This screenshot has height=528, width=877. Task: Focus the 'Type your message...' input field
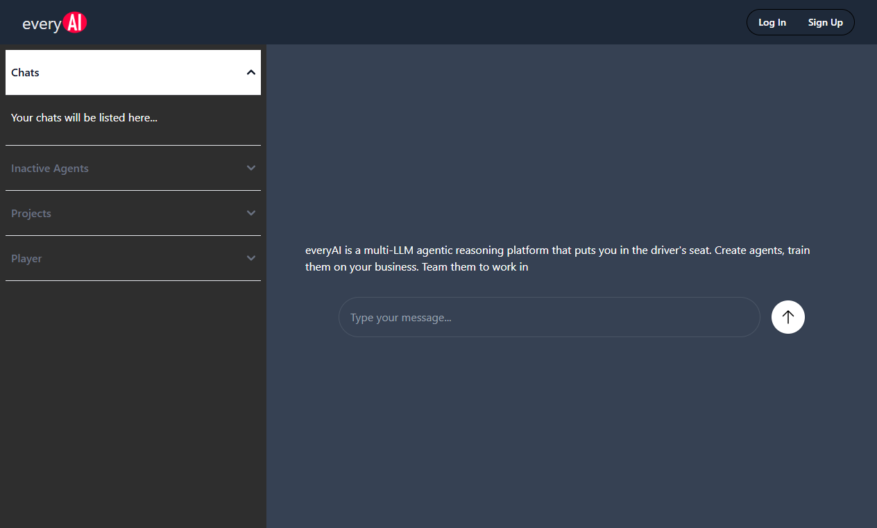pyautogui.click(x=549, y=317)
